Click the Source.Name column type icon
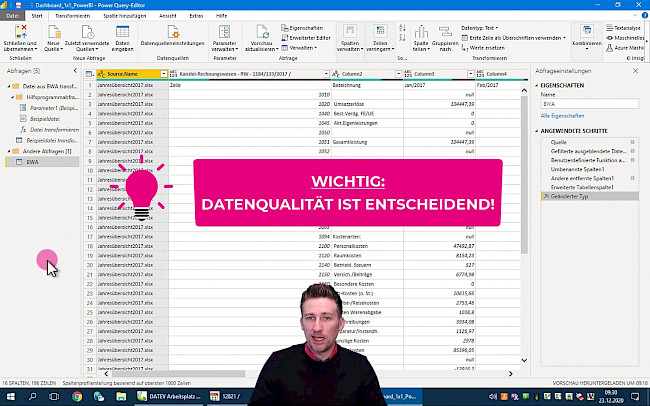 pos(101,74)
